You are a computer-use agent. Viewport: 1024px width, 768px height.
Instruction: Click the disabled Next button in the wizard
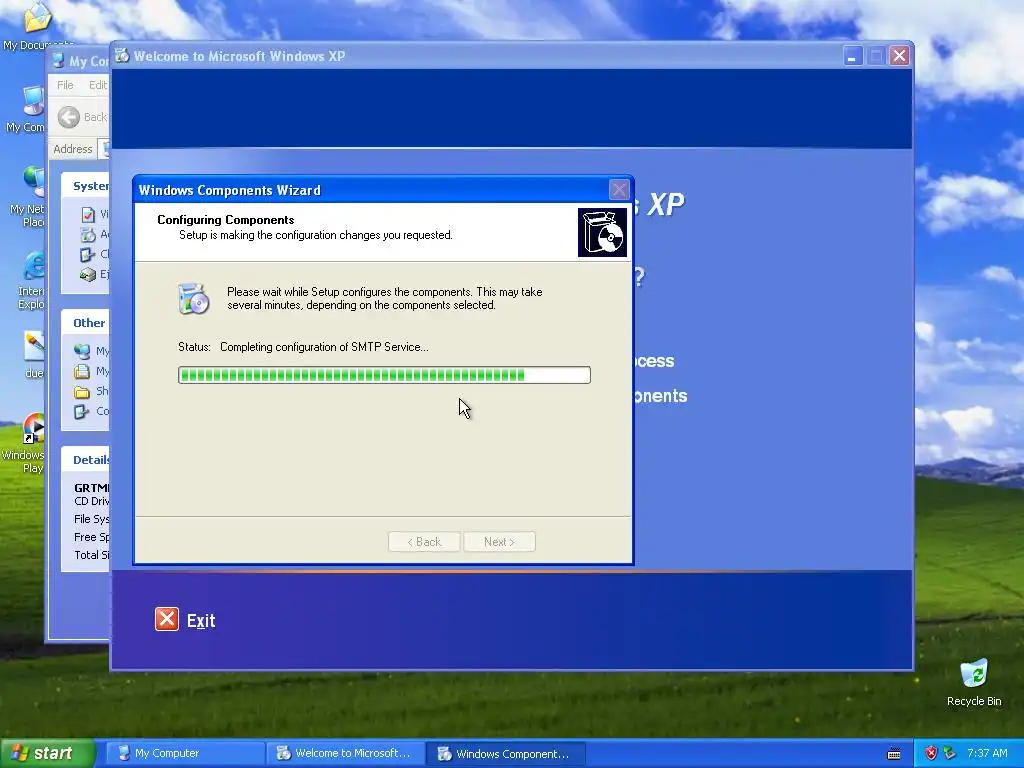click(500, 541)
